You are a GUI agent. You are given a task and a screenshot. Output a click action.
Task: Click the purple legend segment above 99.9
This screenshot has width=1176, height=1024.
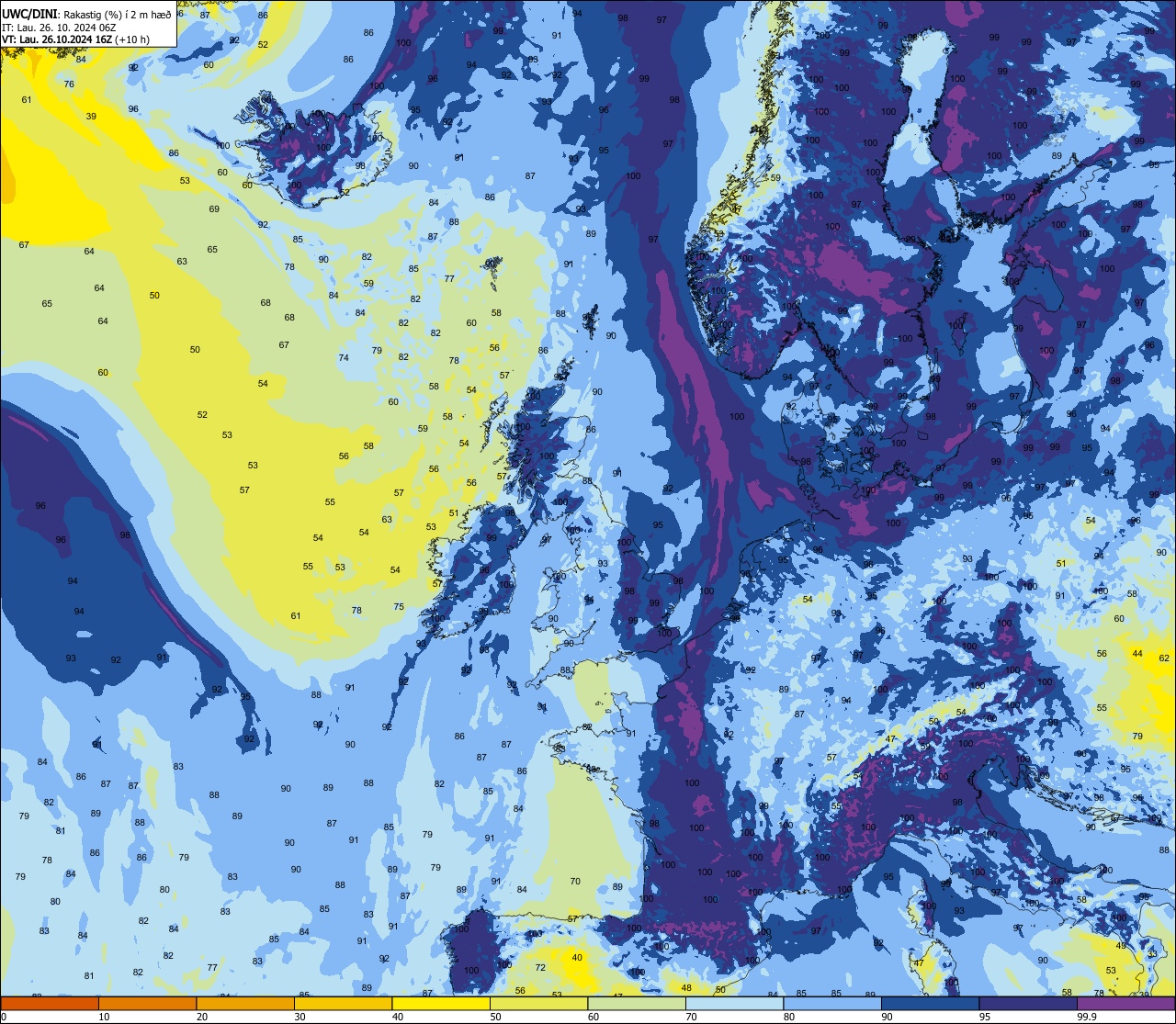point(1125,1003)
